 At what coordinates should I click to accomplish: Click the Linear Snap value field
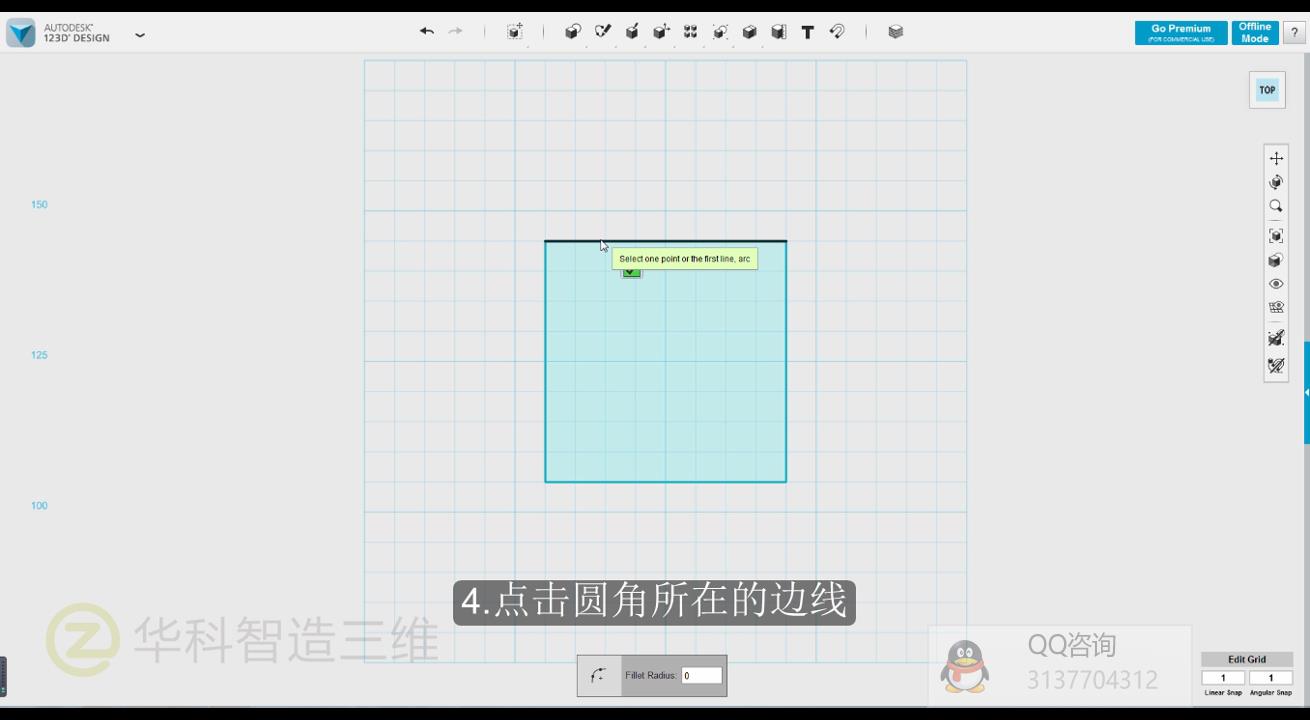tap(1223, 678)
